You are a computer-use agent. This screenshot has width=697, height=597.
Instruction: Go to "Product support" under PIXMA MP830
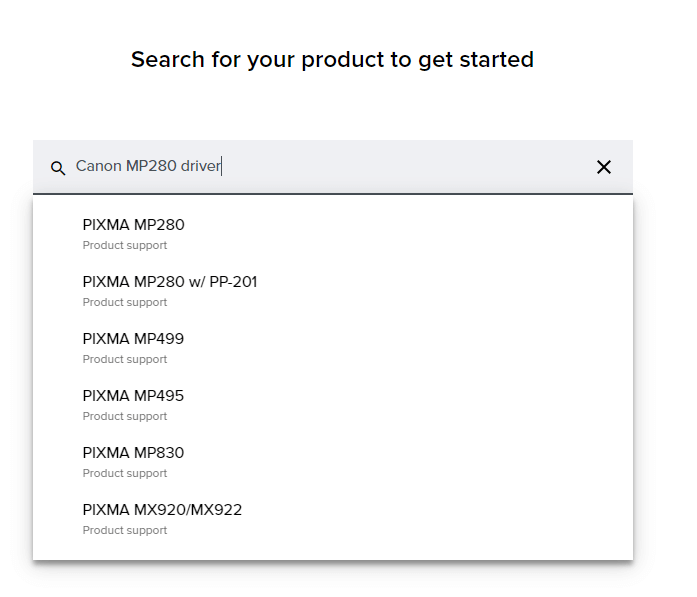click(124, 474)
